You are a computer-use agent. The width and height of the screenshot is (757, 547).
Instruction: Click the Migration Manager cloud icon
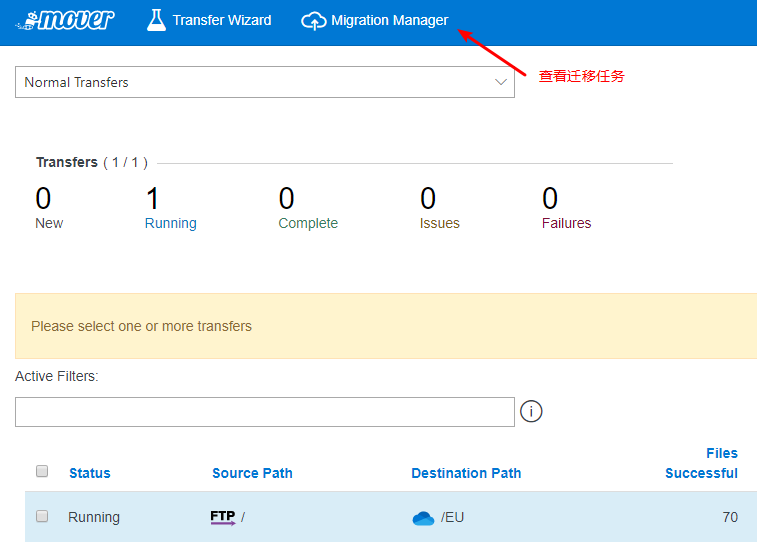314,21
